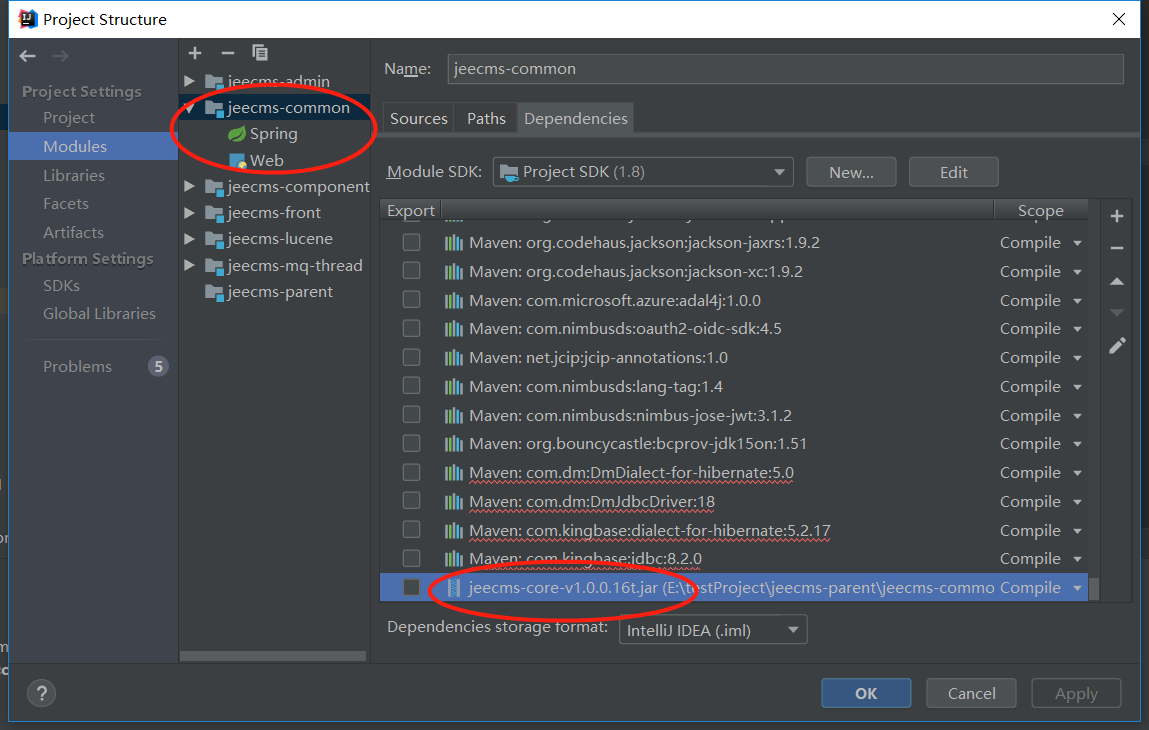Click library icon of jackson-jaxrs:1.9.2

454,243
